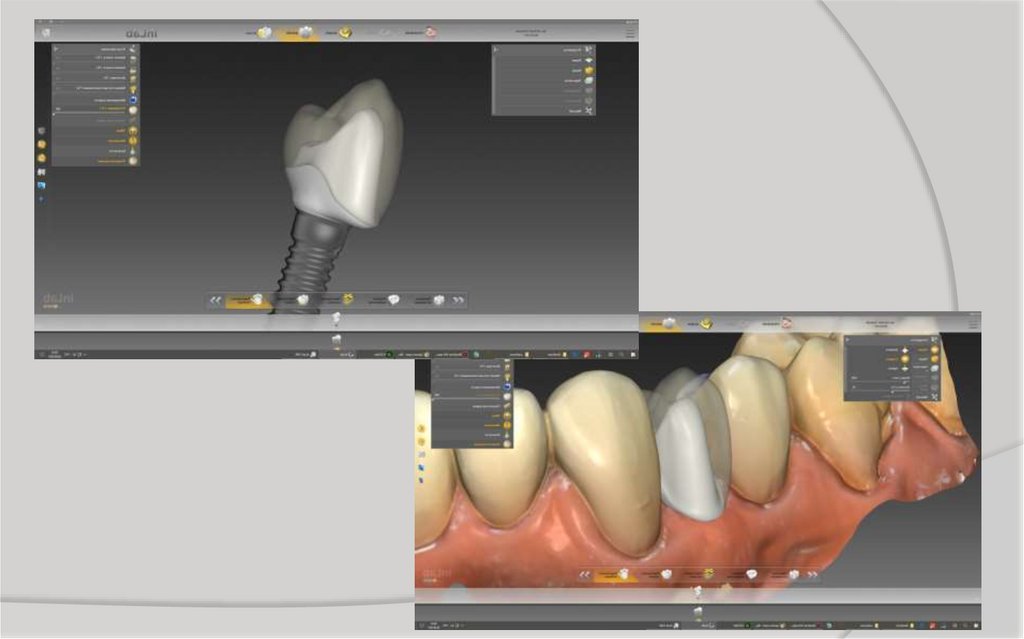Image resolution: width=1024 pixels, height=639 pixels.
Task: Select restoration thumbnail in lower window object bar
Action: [697, 593]
